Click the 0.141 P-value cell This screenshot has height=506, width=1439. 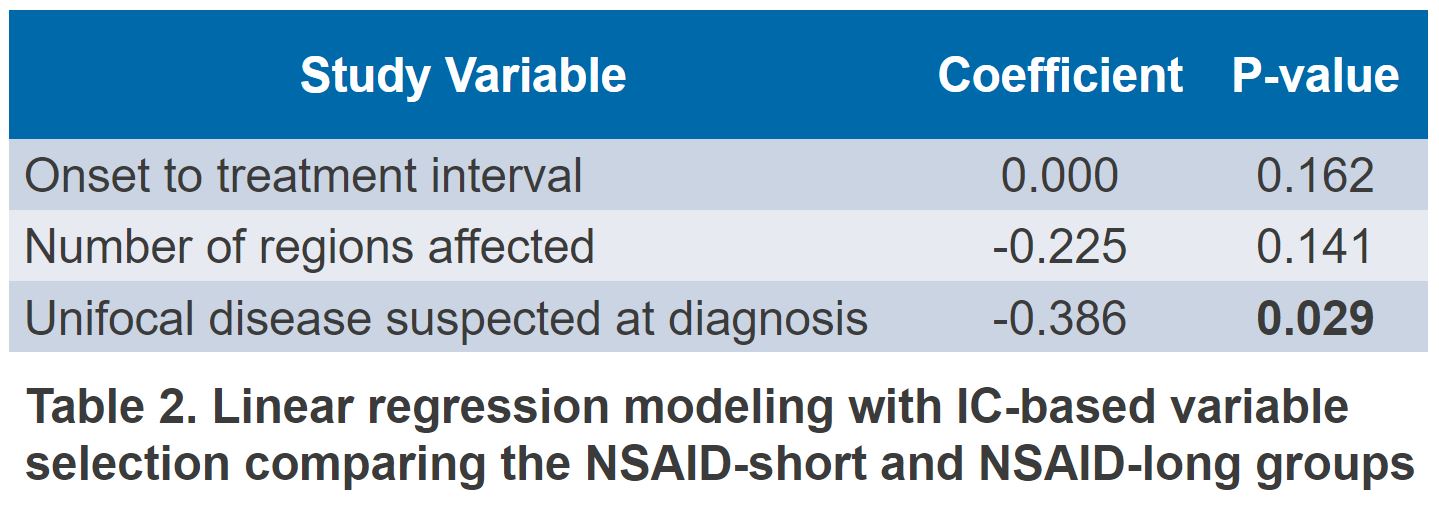coord(1315,247)
